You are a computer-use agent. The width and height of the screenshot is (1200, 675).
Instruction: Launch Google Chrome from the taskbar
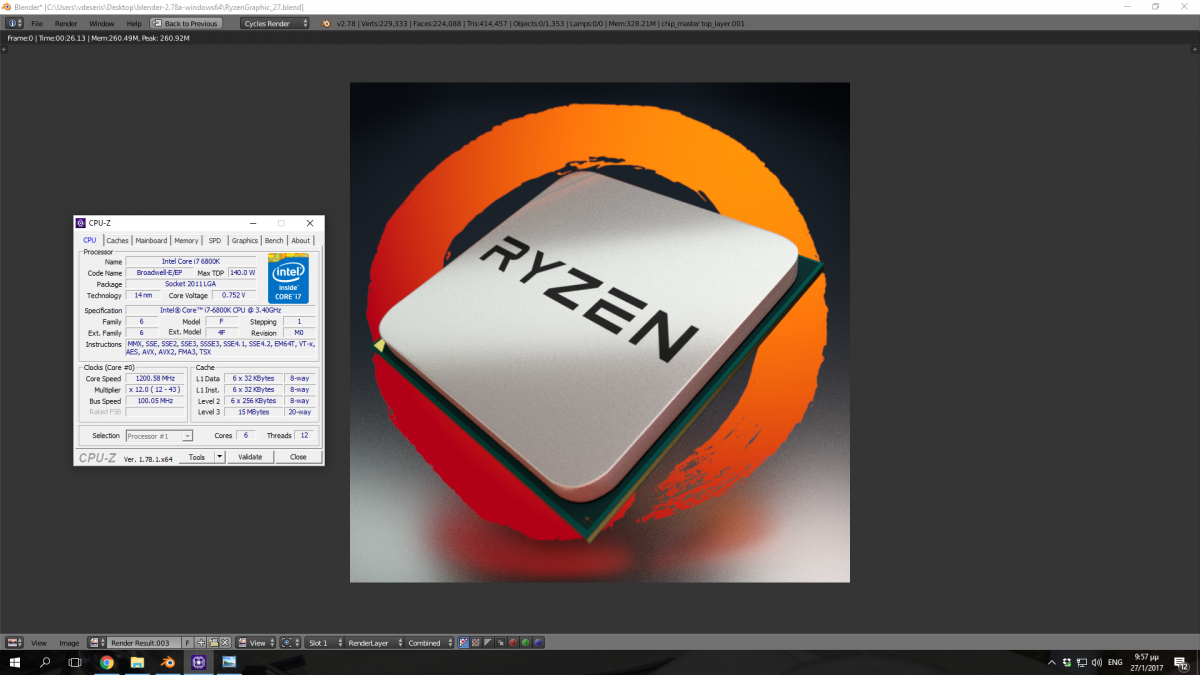pyautogui.click(x=107, y=663)
